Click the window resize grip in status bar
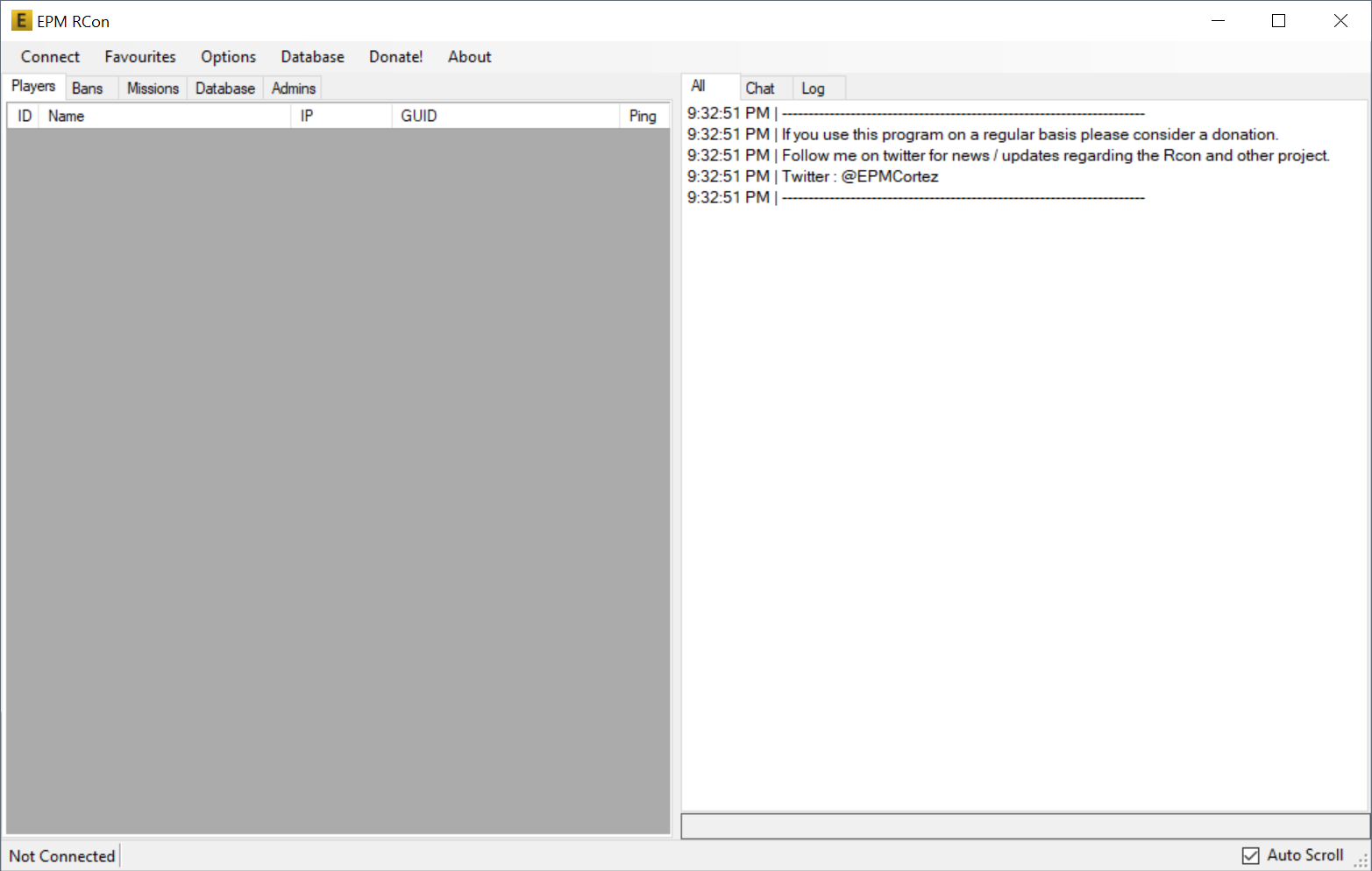Image resolution: width=1372 pixels, height=871 pixels. [1361, 861]
